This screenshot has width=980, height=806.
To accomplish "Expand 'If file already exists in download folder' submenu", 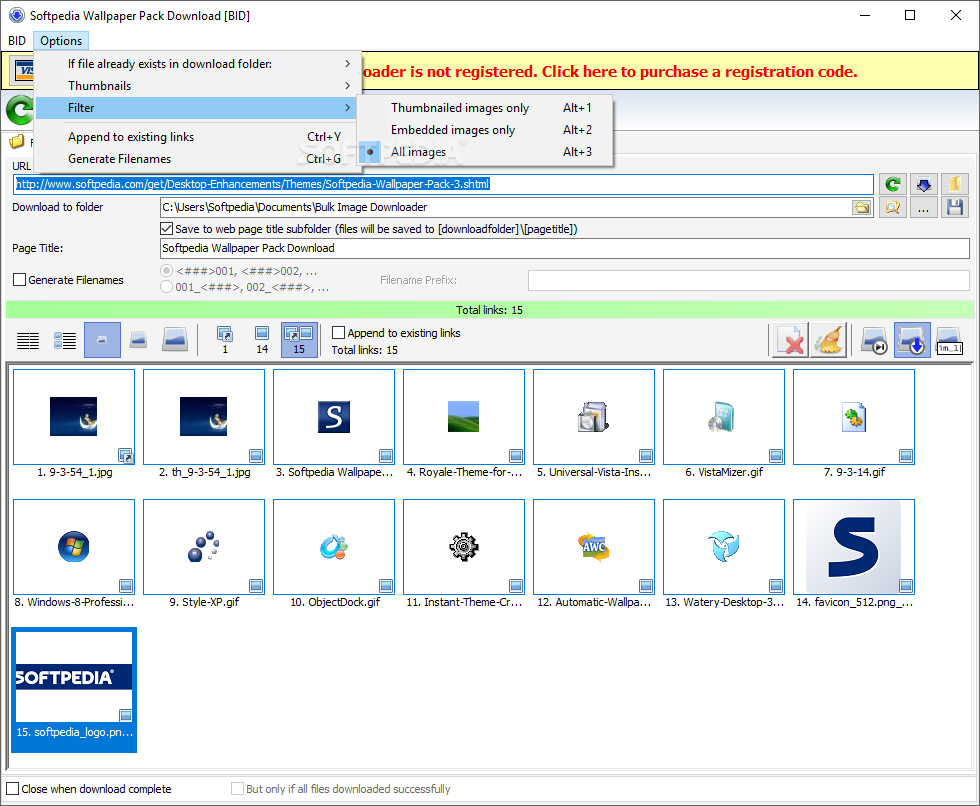I will click(x=196, y=64).
